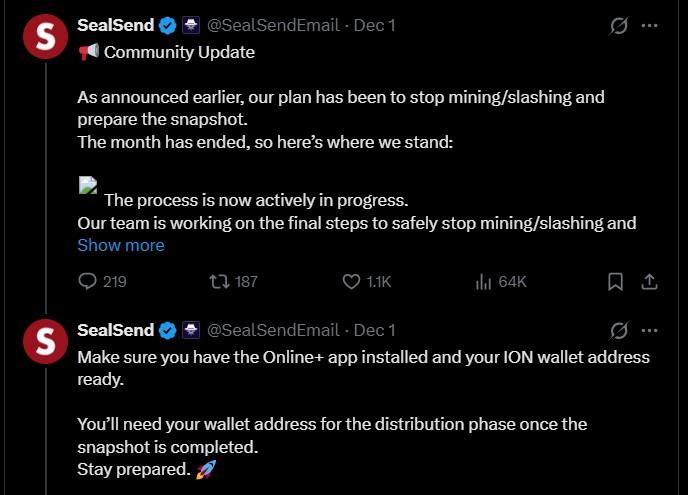The image size is (688, 495).
Task: Like the Community Update post
Action: [x=351, y=282]
